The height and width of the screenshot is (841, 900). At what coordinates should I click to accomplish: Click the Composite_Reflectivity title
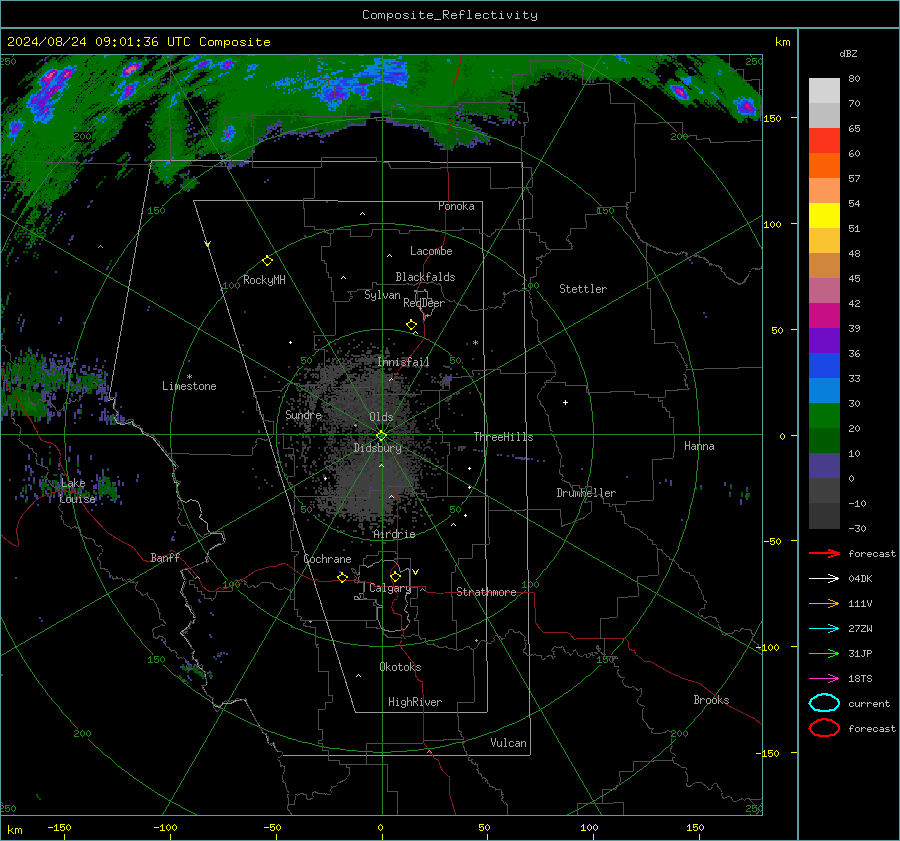[450, 15]
